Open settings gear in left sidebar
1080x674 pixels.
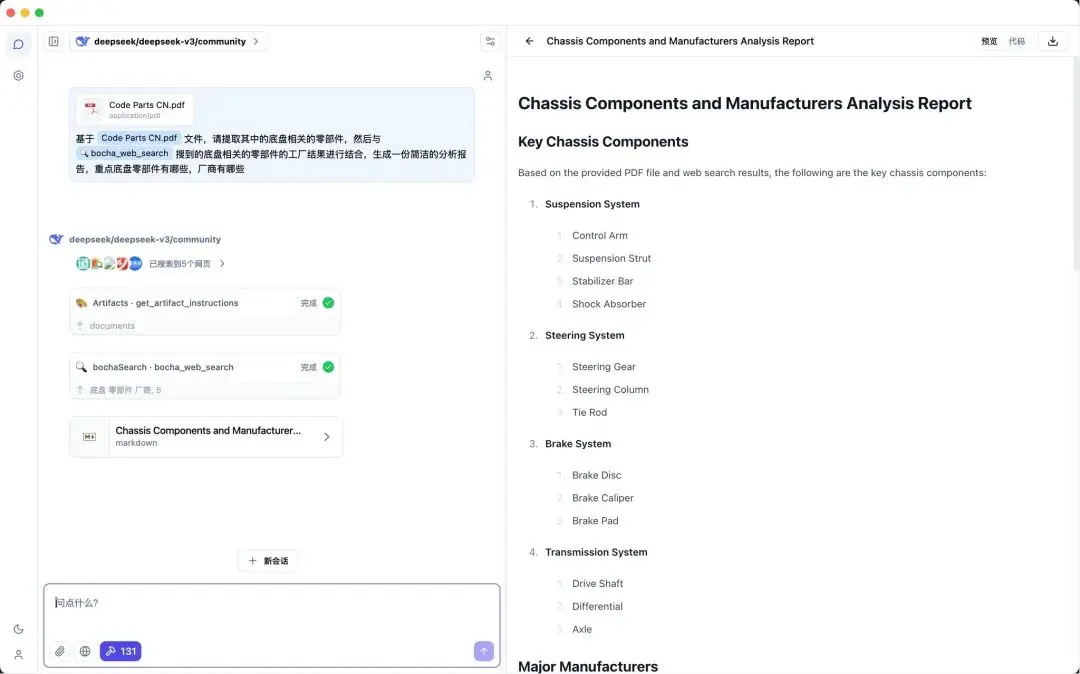18,76
